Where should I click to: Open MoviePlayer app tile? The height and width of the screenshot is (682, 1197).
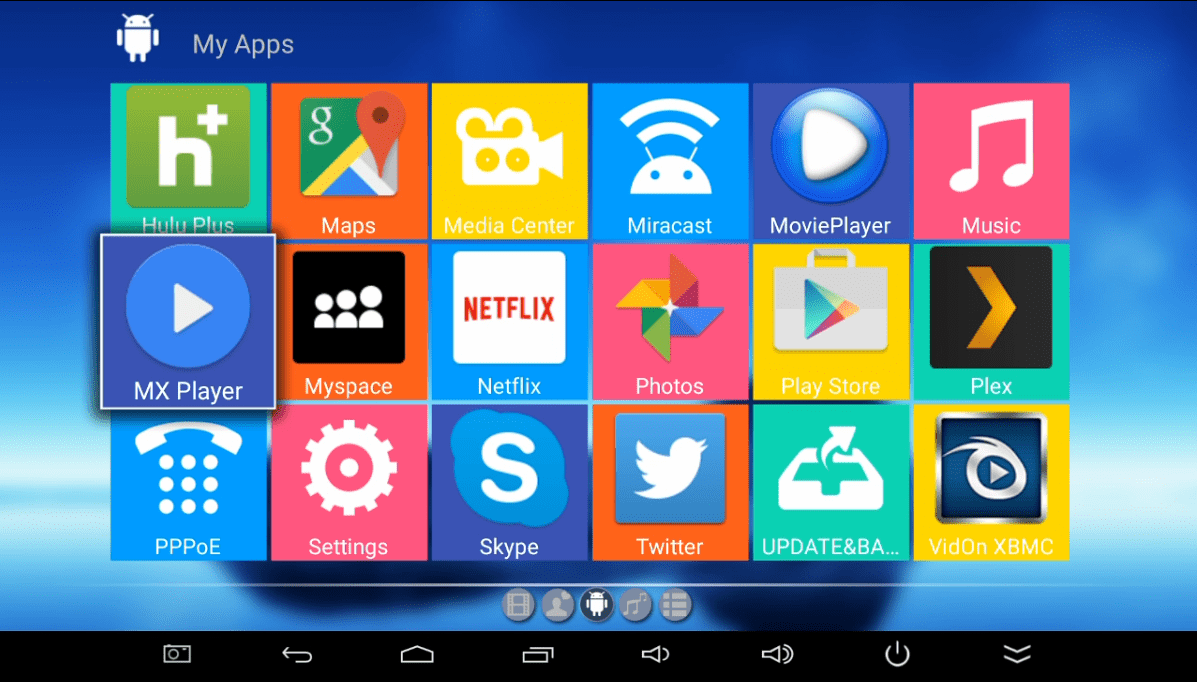pos(831,161)
